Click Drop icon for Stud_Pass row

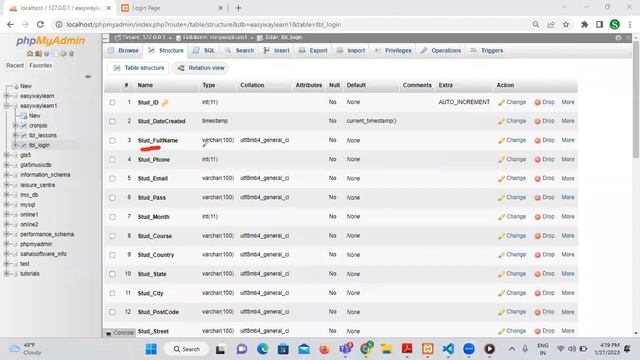538,198
